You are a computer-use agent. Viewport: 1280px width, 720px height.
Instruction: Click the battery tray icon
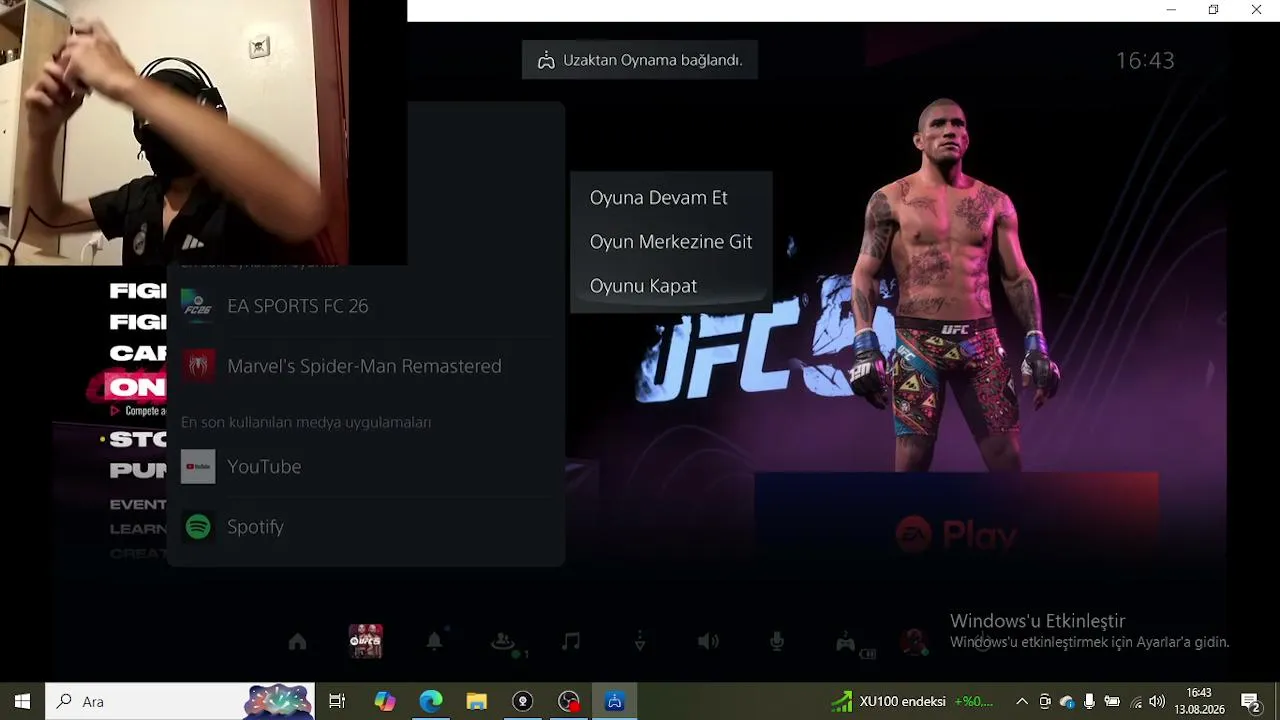(1112, 701)
